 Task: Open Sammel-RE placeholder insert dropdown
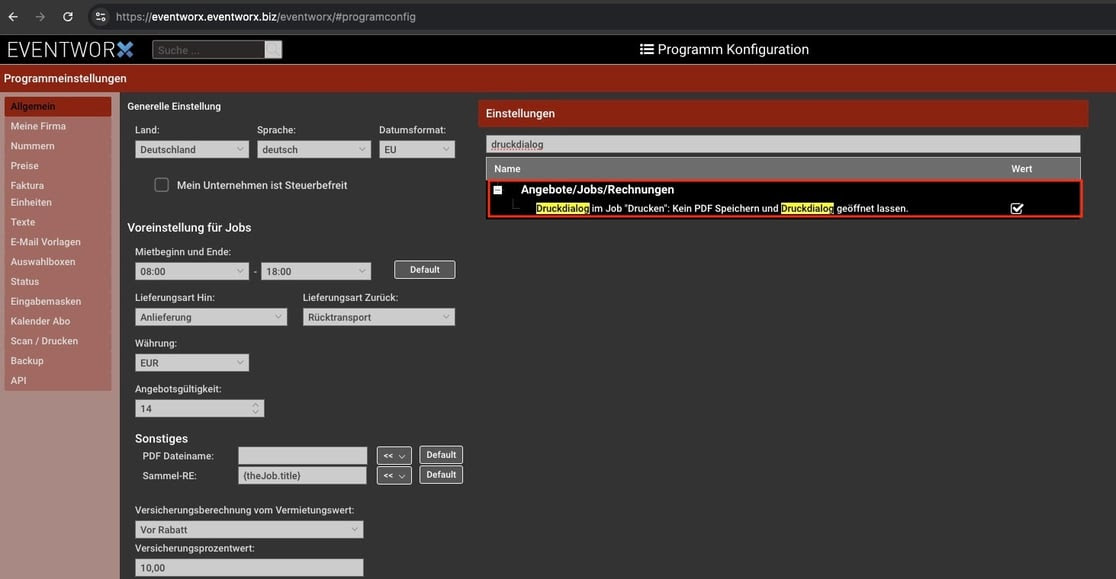click(x=394, y=475)
